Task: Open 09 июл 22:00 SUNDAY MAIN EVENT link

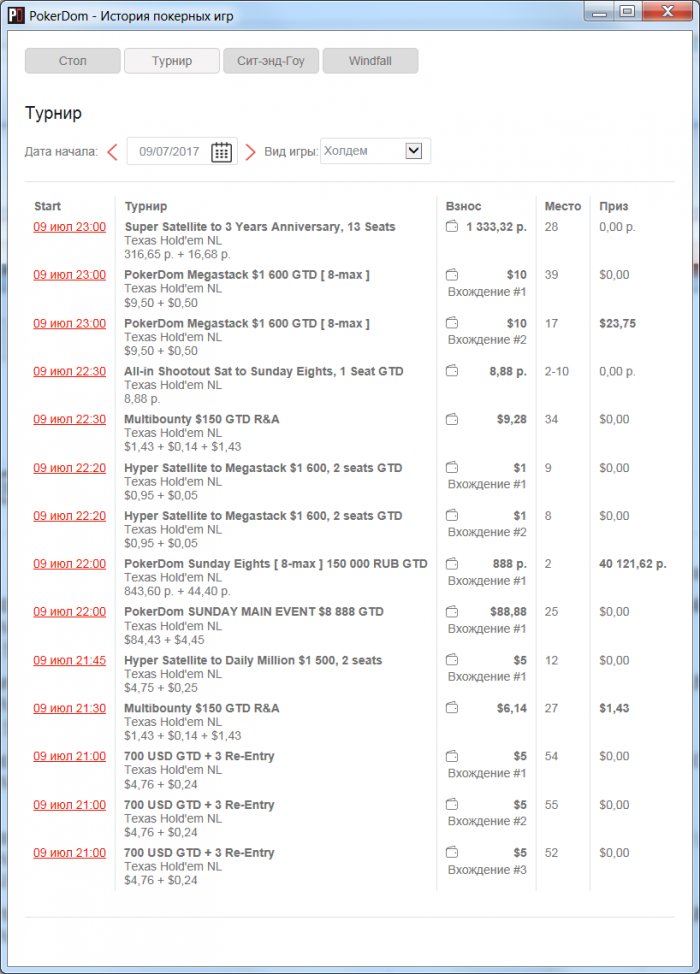Action: click(70, 612)
